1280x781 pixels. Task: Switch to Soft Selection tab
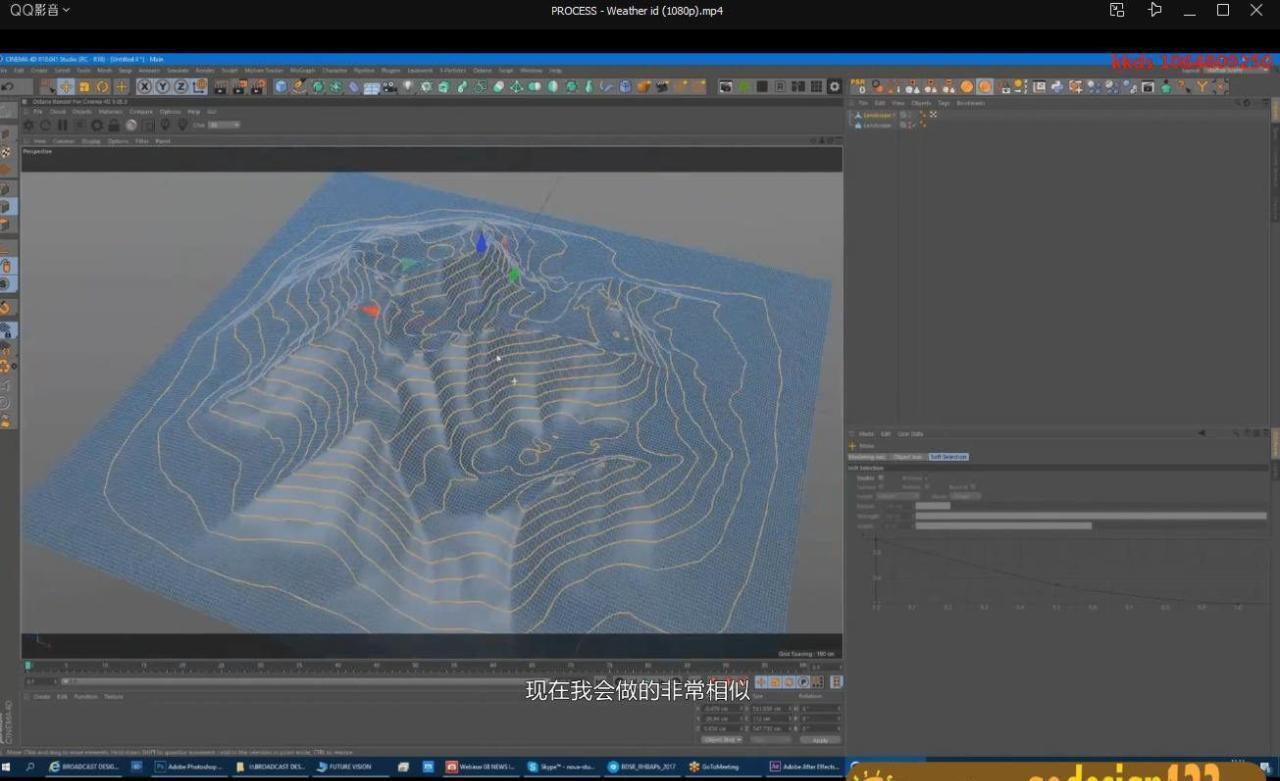[x=948, y=456]
